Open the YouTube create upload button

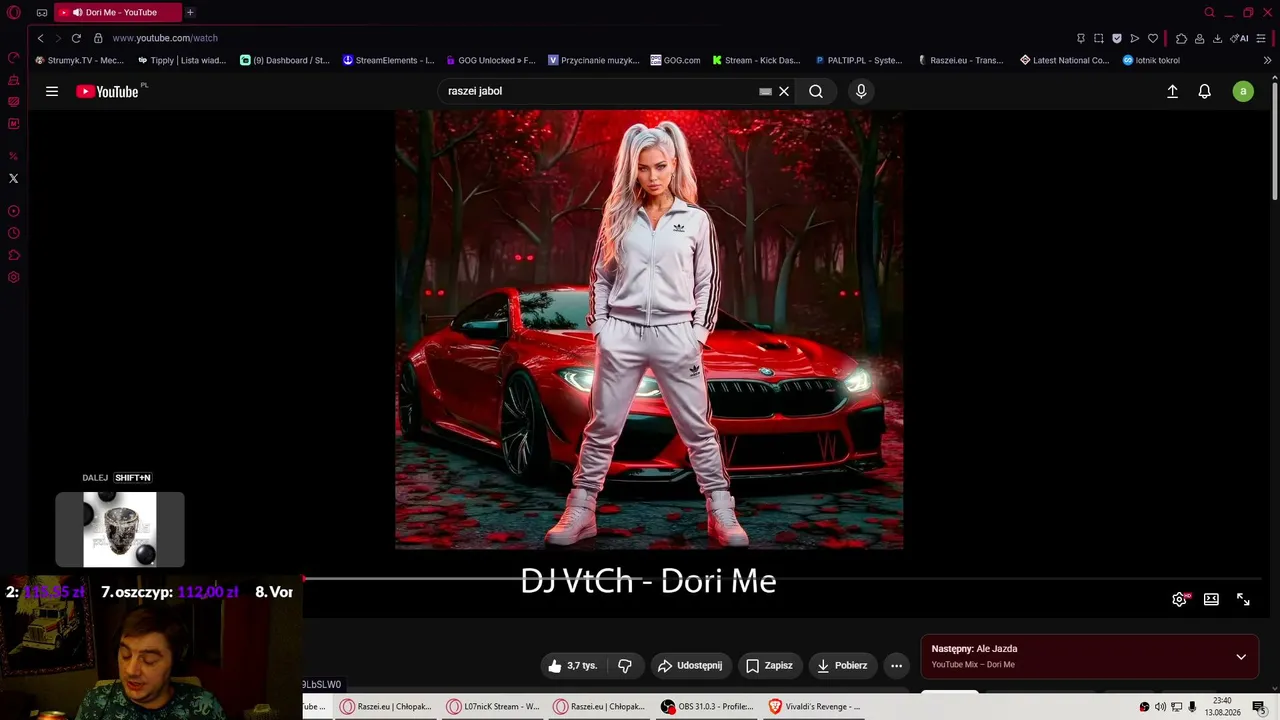point(1173,91)
